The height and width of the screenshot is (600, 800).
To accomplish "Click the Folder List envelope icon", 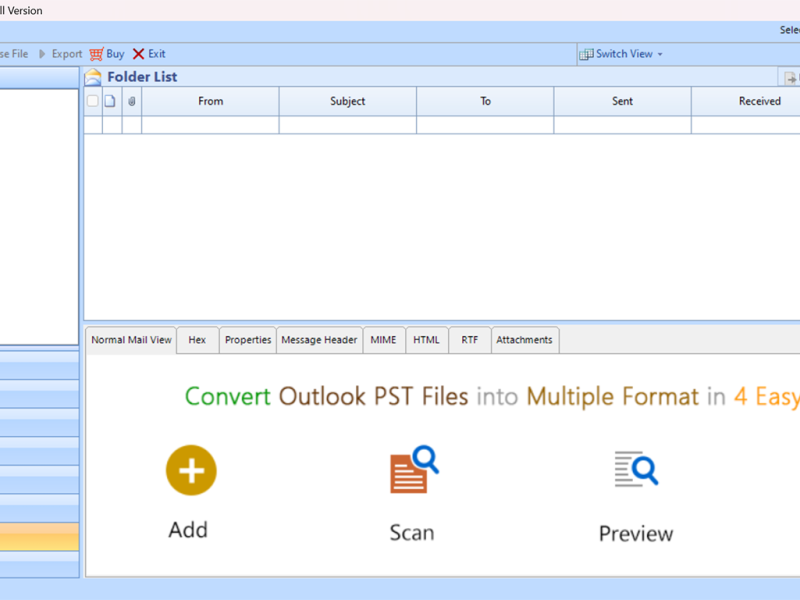I will (93, 77).
